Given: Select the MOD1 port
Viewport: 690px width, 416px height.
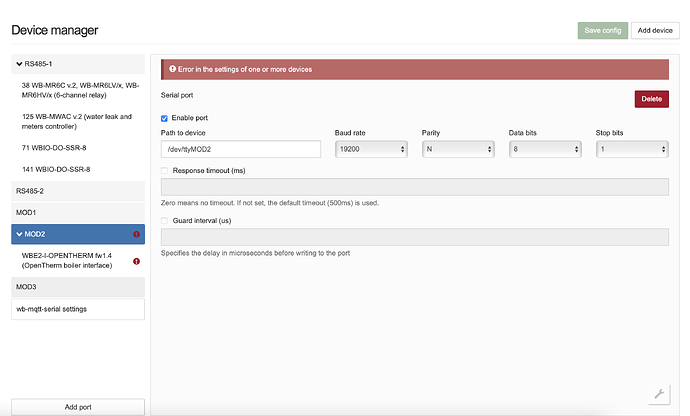Looking at the screenshot, I should (x=78, y=213).
